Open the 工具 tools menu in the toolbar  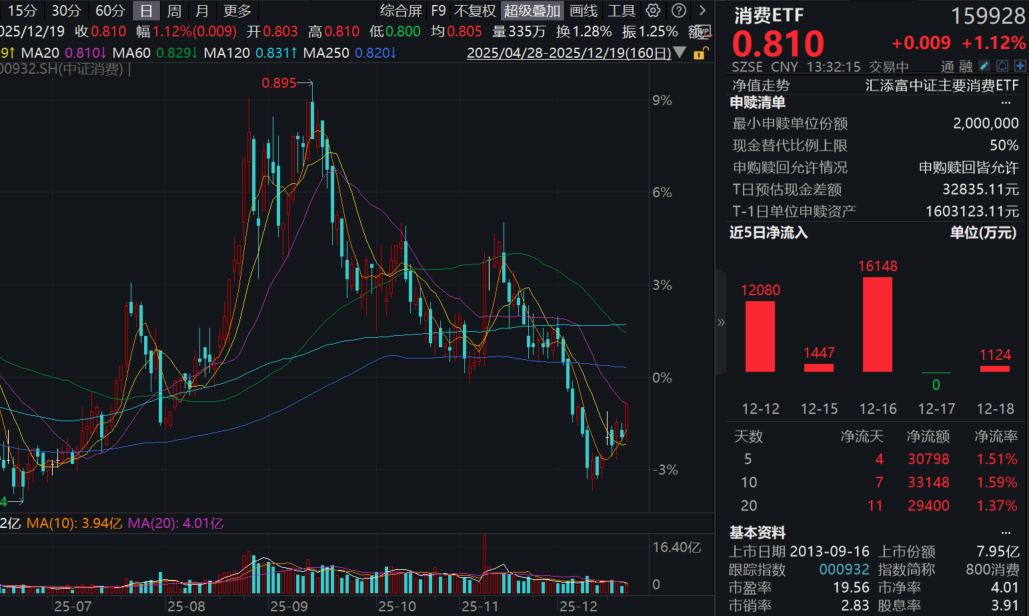[620, 11]
